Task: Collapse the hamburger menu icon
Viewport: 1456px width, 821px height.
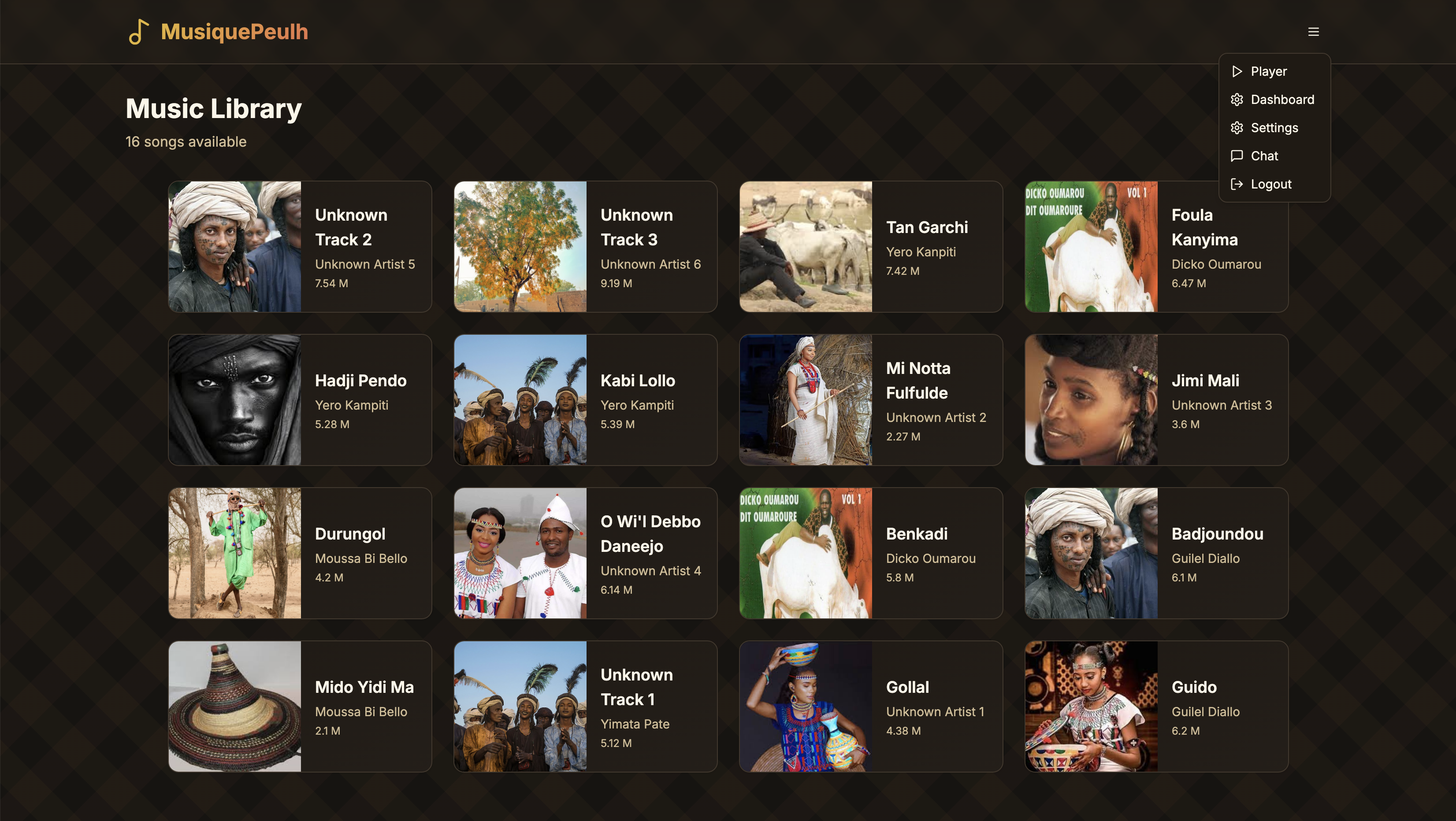Action: 1313,32
